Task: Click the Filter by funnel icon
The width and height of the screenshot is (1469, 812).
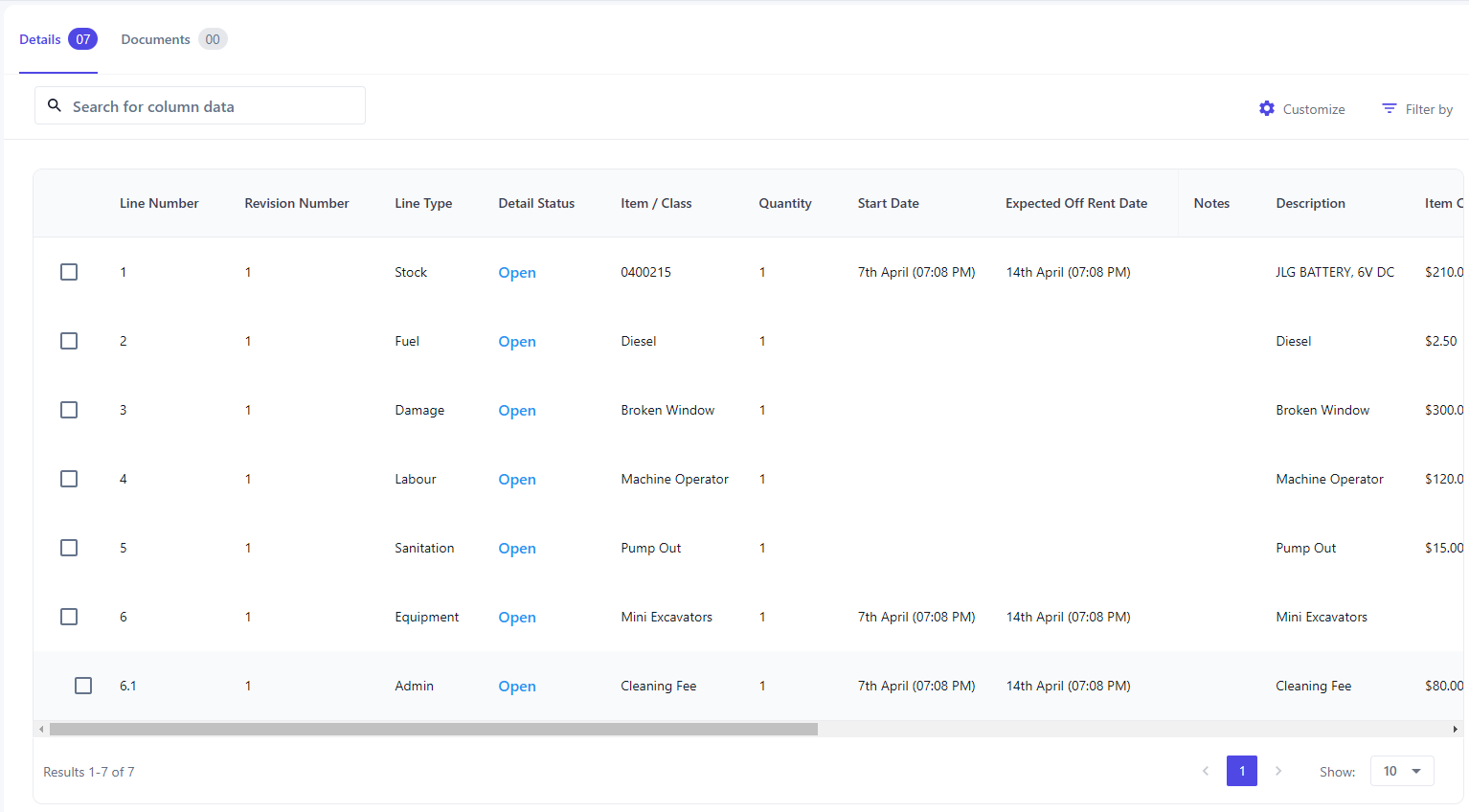Action: [1389, 109]
